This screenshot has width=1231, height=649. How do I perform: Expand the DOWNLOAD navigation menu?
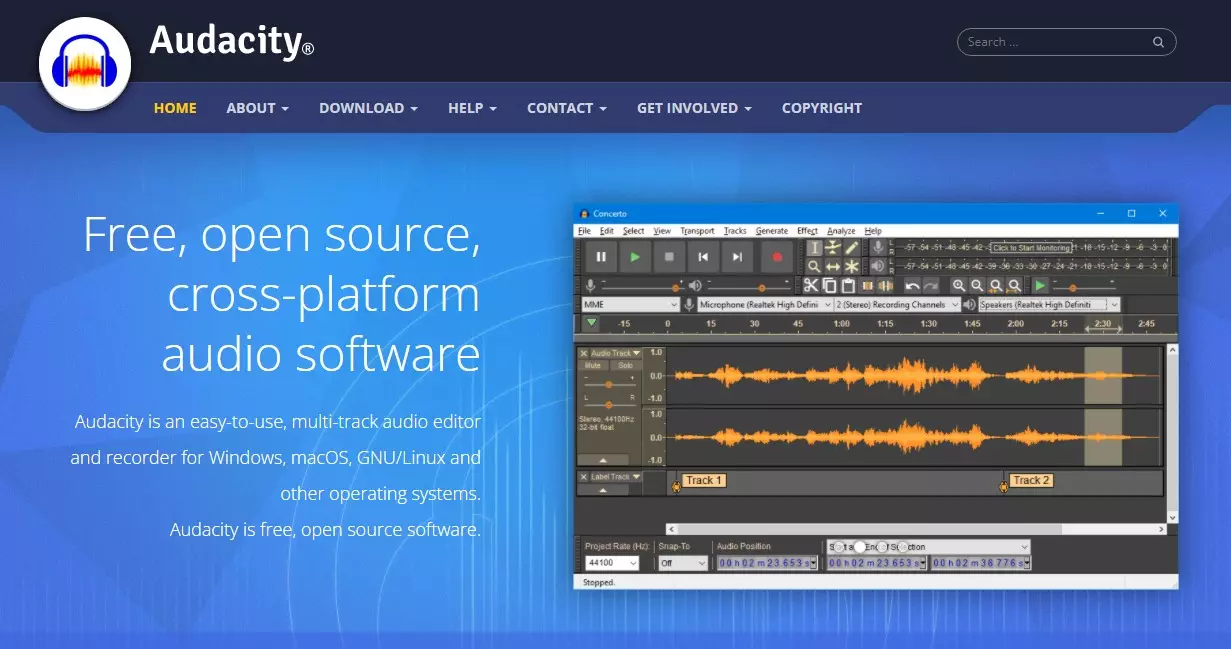tap(368, 108)
